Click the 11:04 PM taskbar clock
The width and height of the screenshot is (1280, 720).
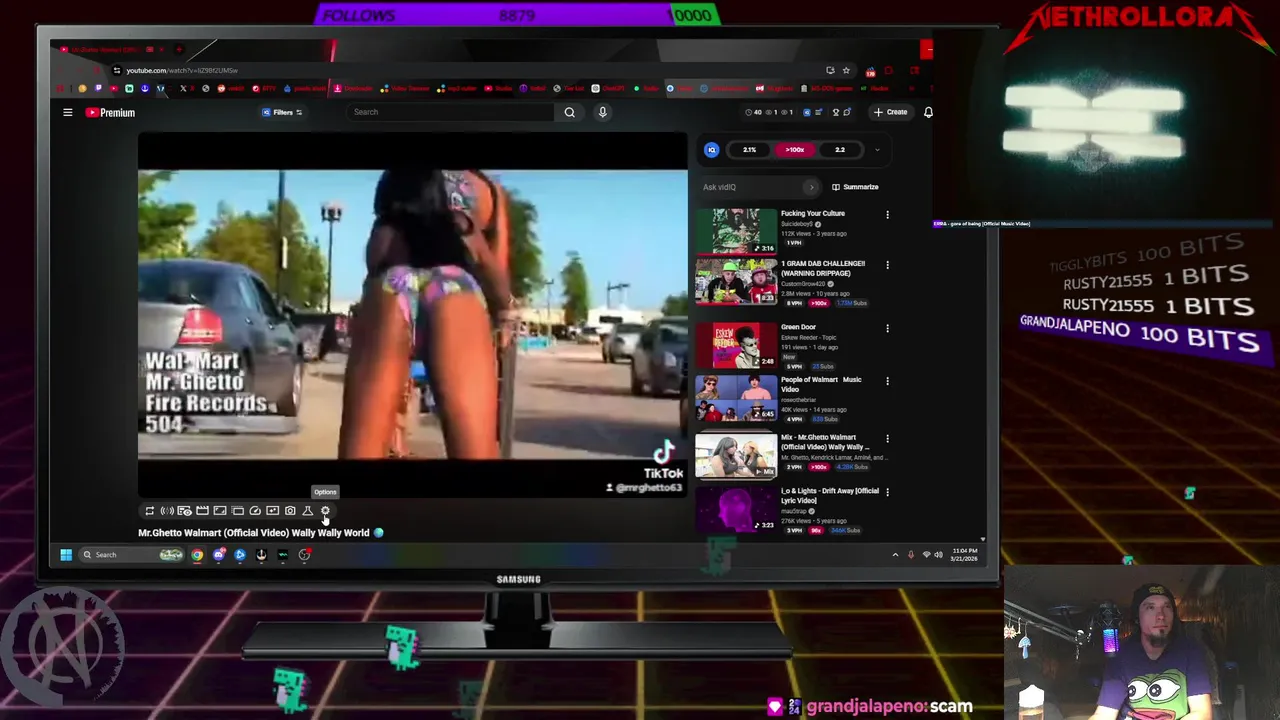[964, 551]
